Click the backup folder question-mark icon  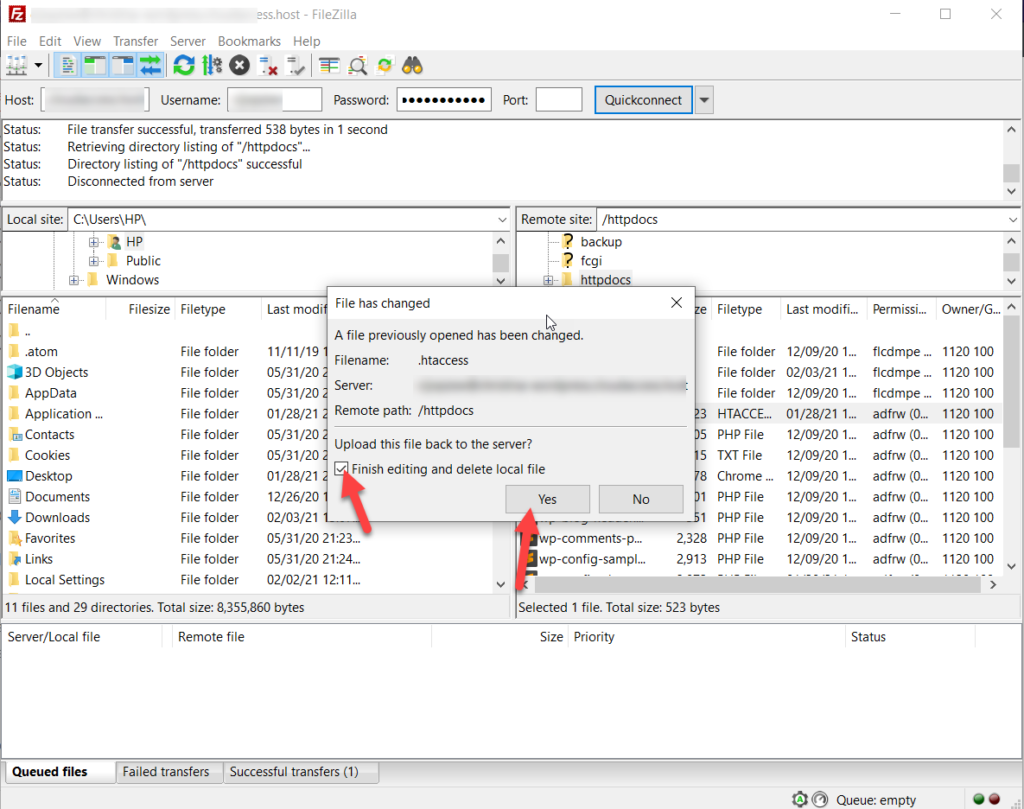point(568,242)
